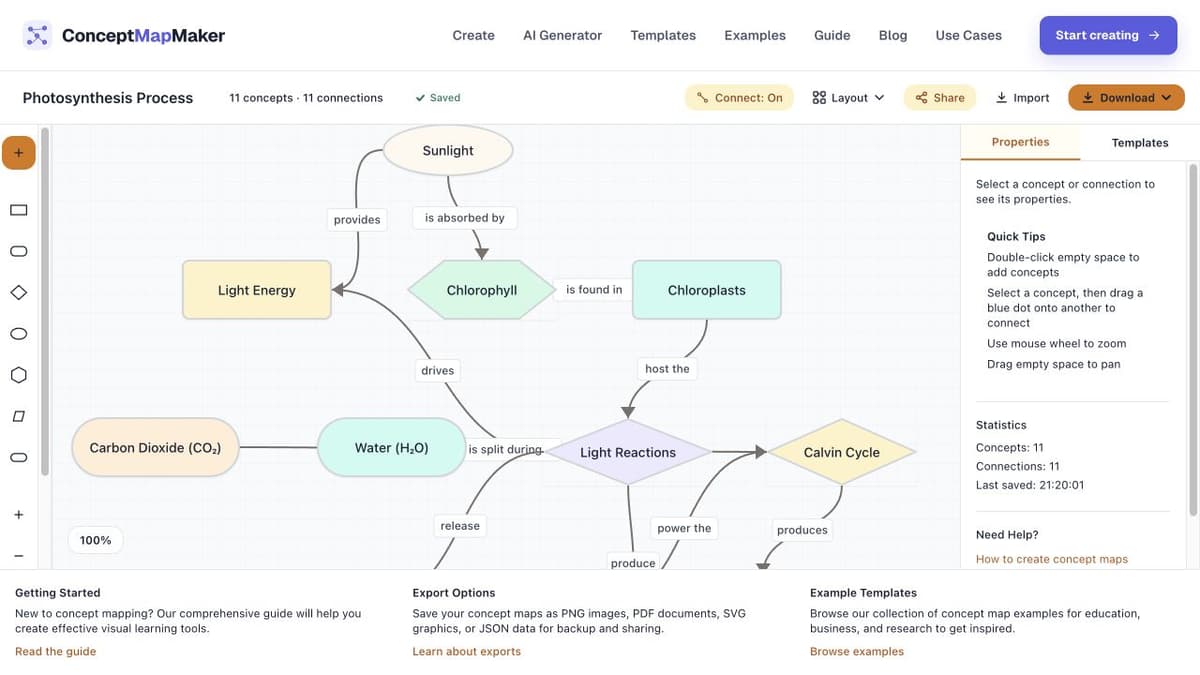The image size is (1200, 675).
Task: Click the 'release' connection label
Action: point(460,526)
